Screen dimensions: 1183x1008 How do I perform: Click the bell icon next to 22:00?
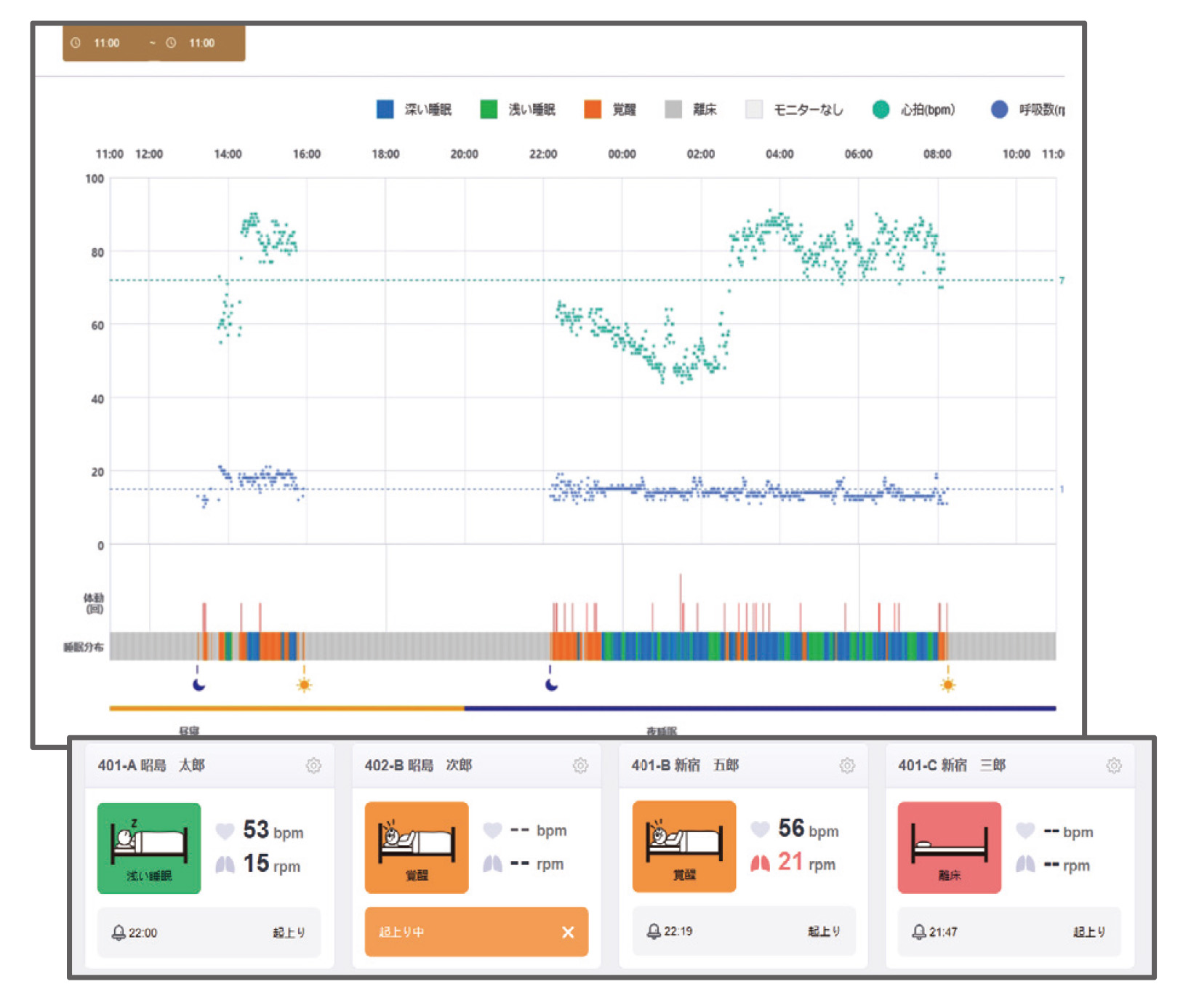pyautogui.click(x=119, y=932)
